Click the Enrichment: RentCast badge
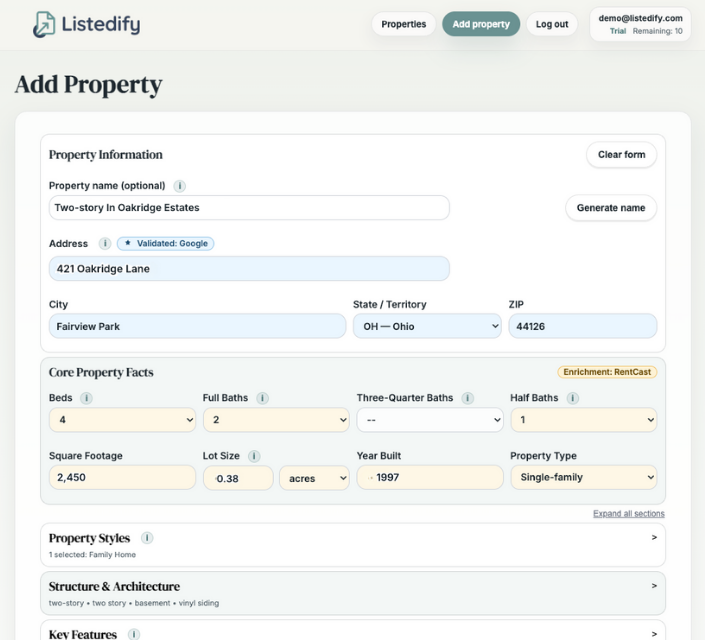Screen dimensions: 705x640 (x=607, y=372)
